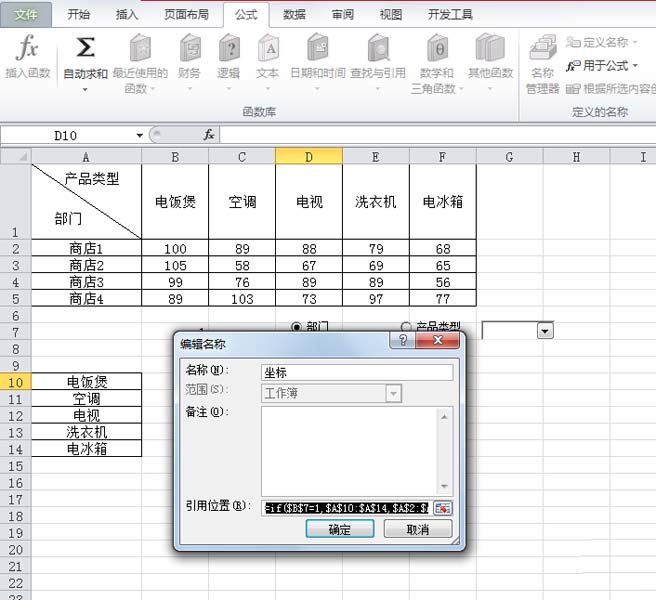Switch to the 开始 tab
Screen dimensions: 656x600
[79, 15]
